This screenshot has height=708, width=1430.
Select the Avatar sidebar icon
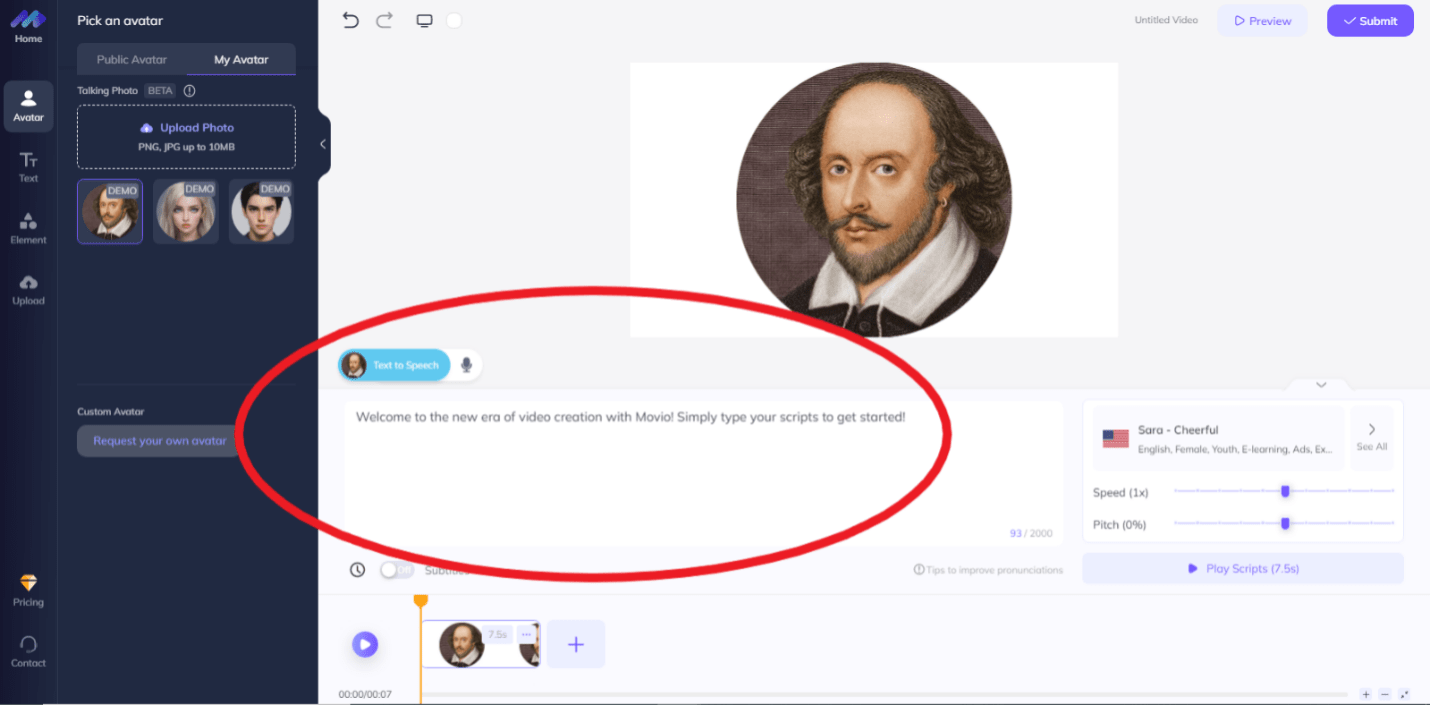[28, 107]
